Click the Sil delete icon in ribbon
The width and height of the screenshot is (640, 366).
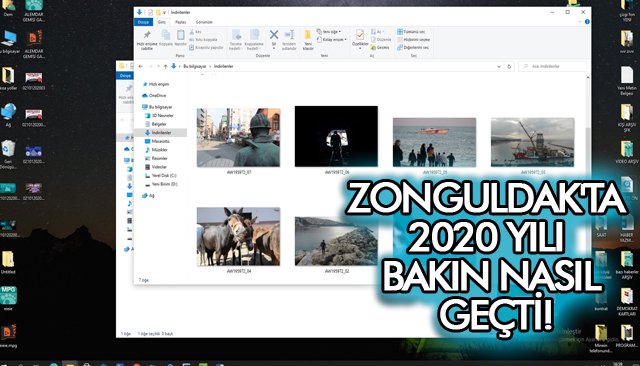[274, 35]
